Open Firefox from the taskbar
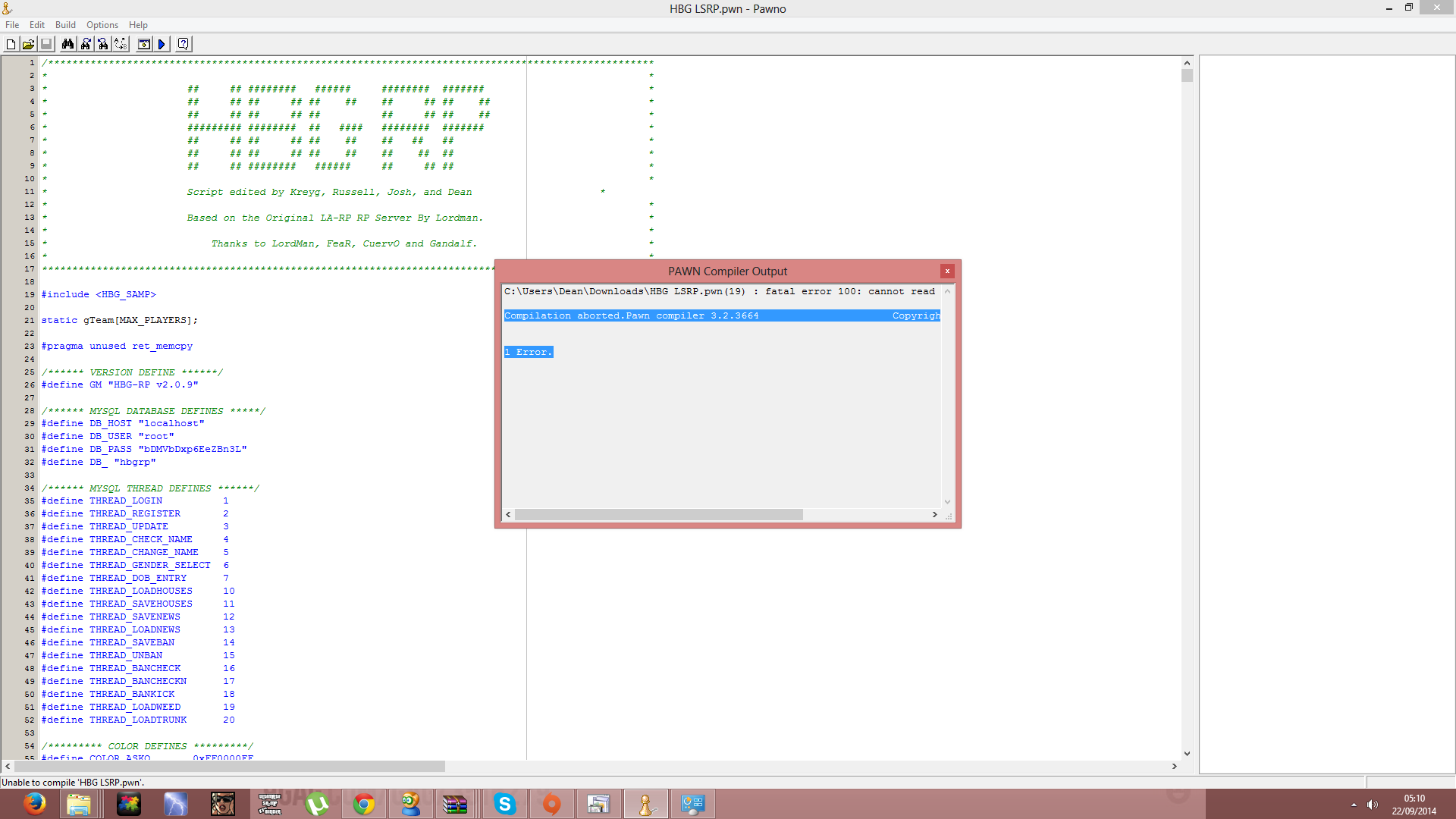This screenshot has height=819, width=1456. point(34,804)
